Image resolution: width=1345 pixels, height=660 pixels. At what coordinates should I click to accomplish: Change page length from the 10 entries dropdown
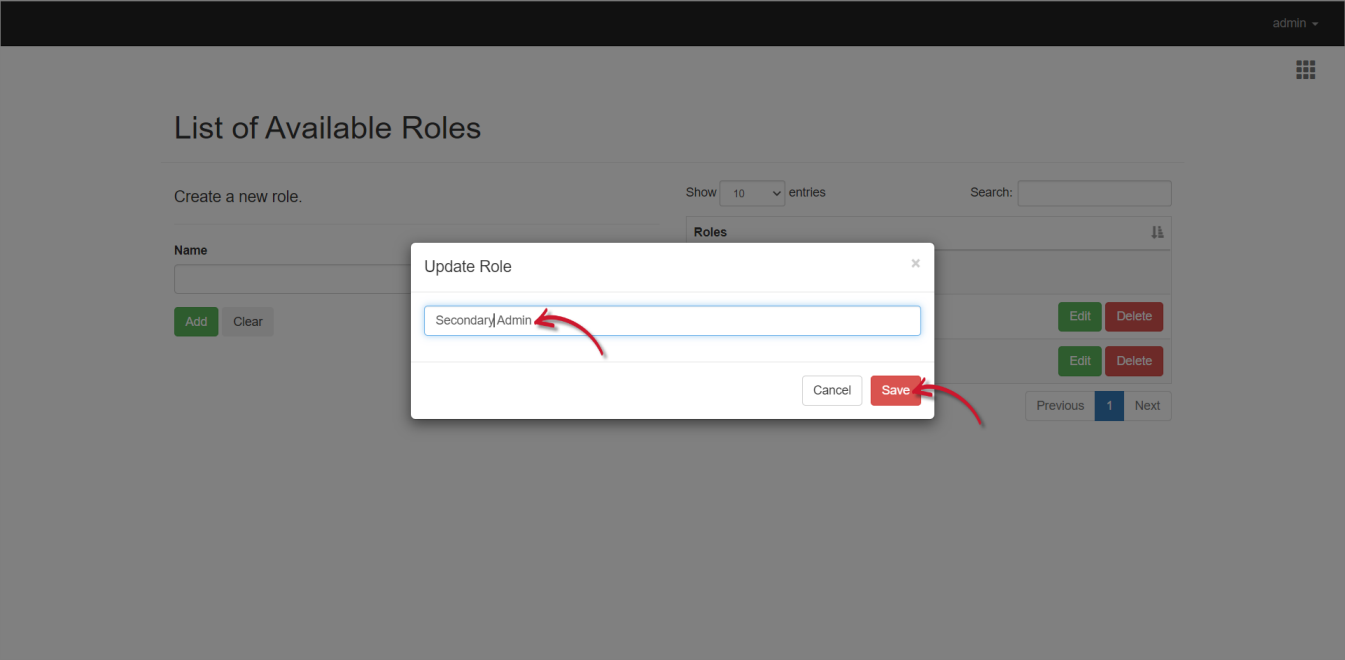pos(752,193)
